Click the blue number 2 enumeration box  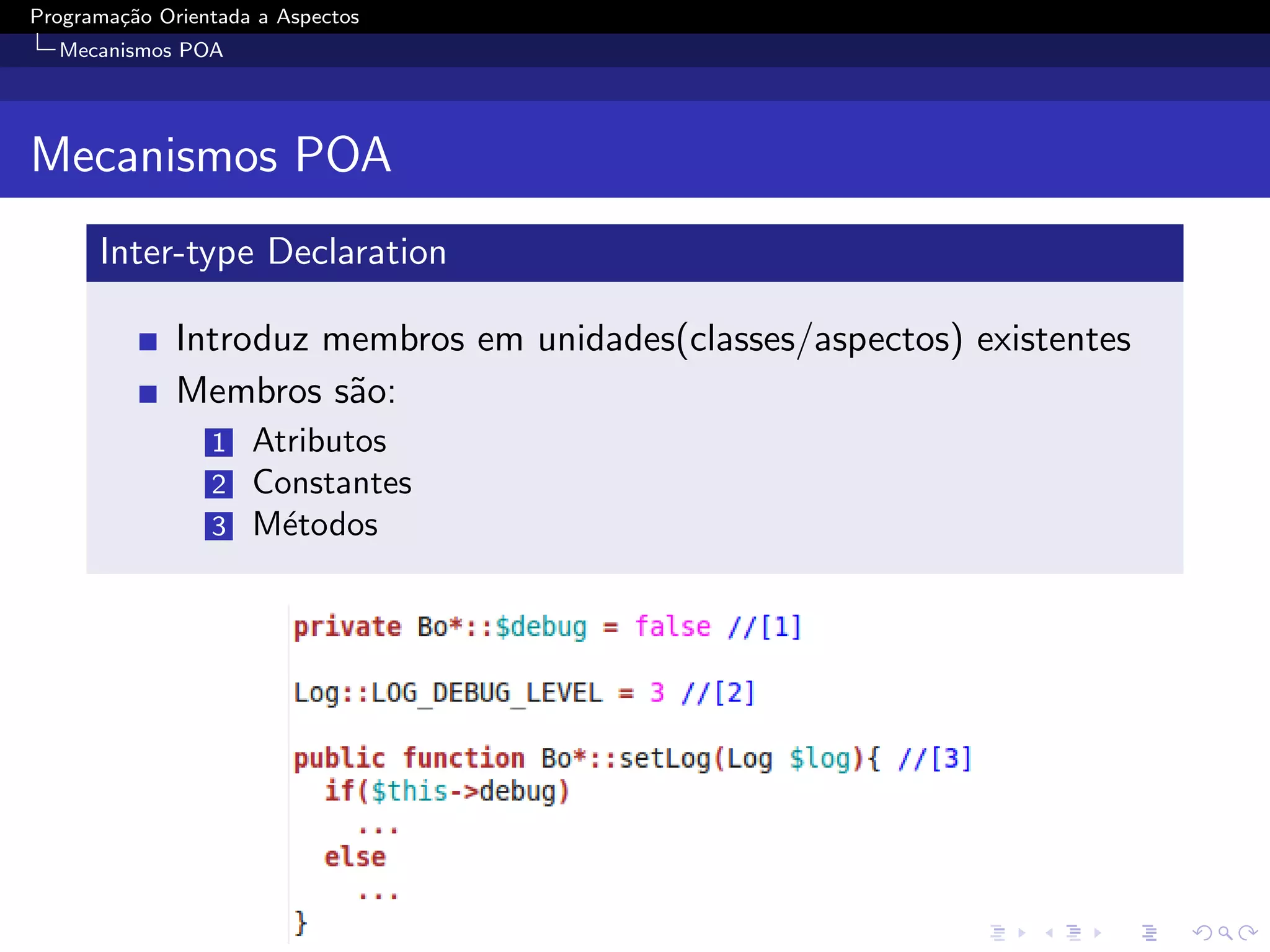219,484
